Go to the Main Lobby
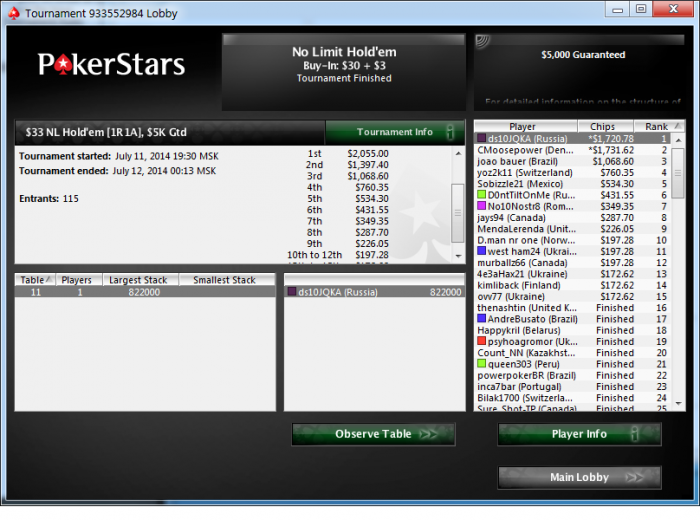700x520 pixels. tap(579, 477)
